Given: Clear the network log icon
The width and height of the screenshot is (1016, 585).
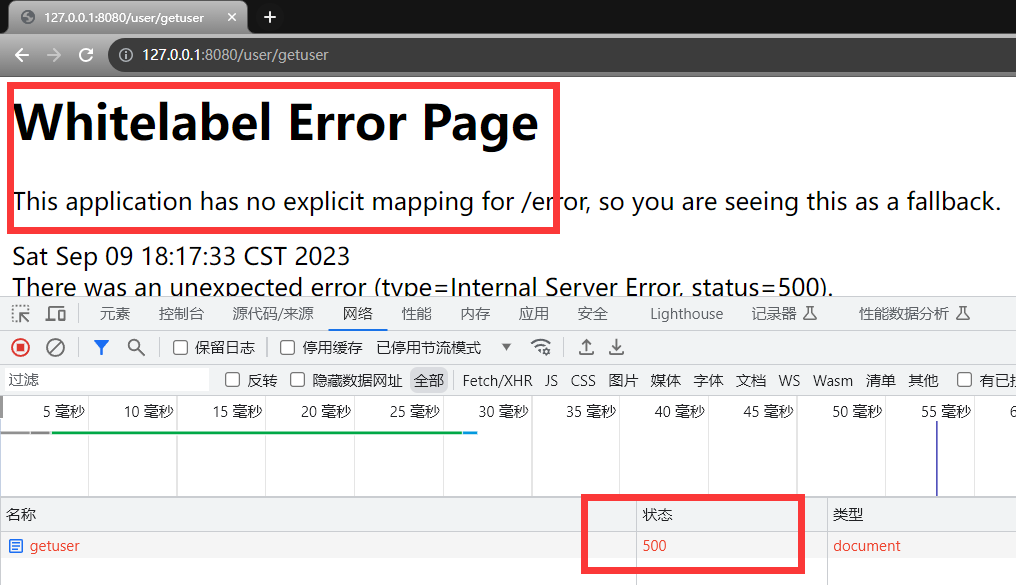Looking at the screenshot, I should tap(56, 348).
